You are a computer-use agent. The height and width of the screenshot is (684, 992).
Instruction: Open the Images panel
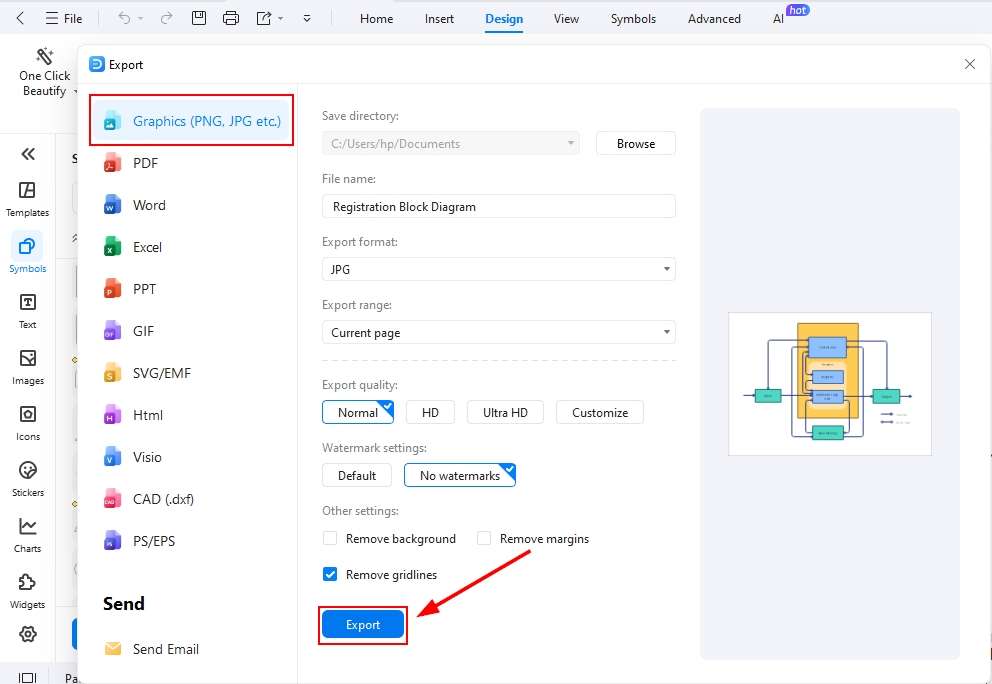[27, 364]
